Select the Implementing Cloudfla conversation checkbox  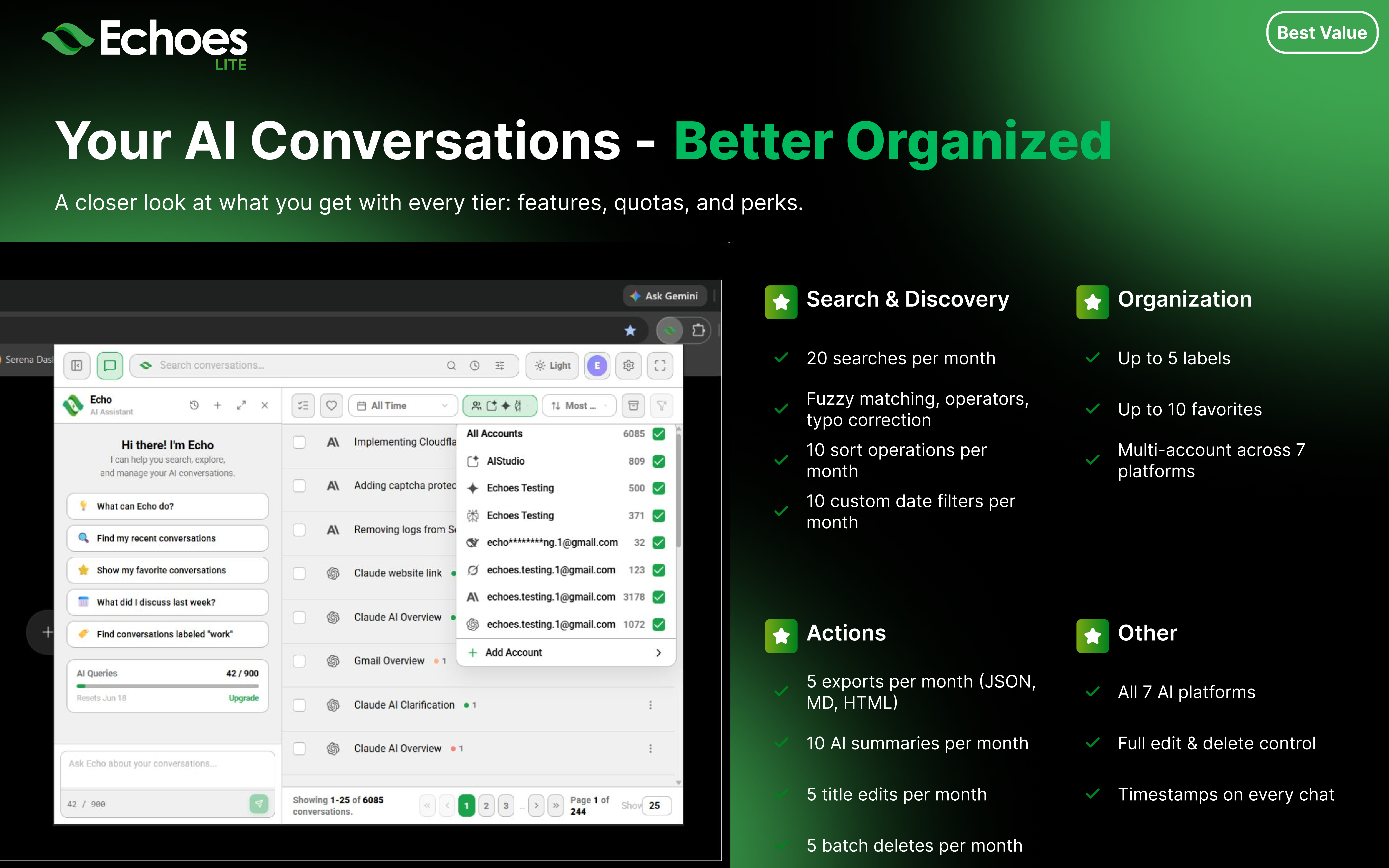click(299, 442)
